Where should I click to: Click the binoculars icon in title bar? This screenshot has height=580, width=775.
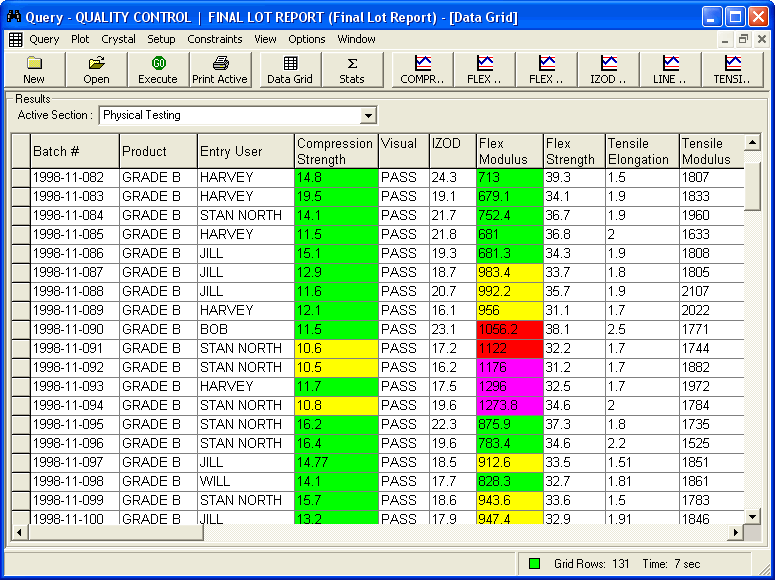coord(13,17)
